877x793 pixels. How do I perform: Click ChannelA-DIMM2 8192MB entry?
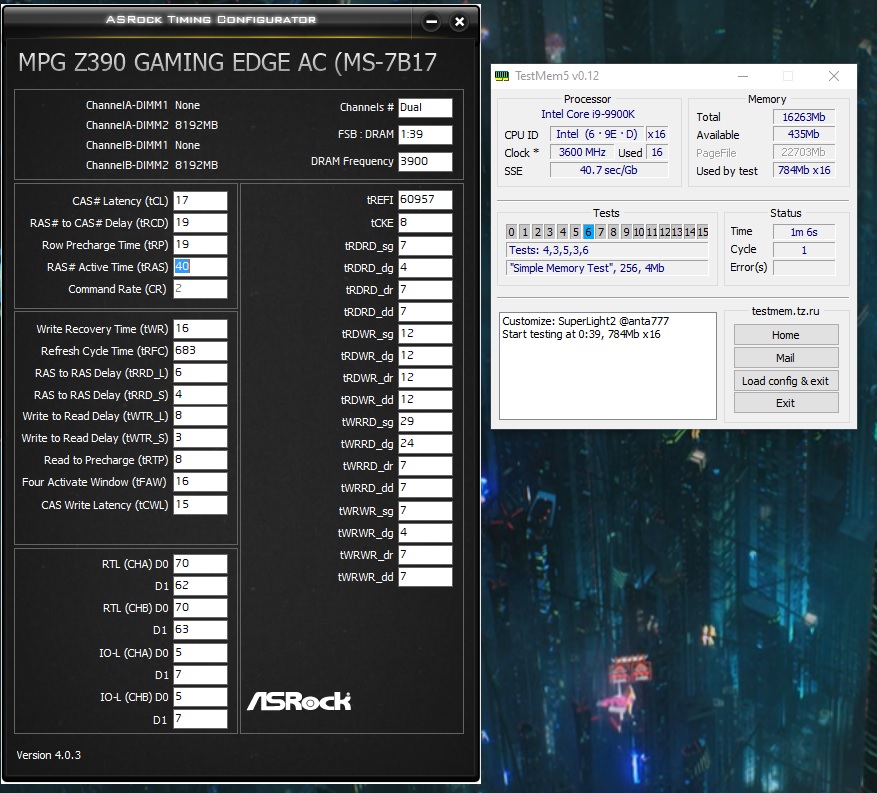152,125
